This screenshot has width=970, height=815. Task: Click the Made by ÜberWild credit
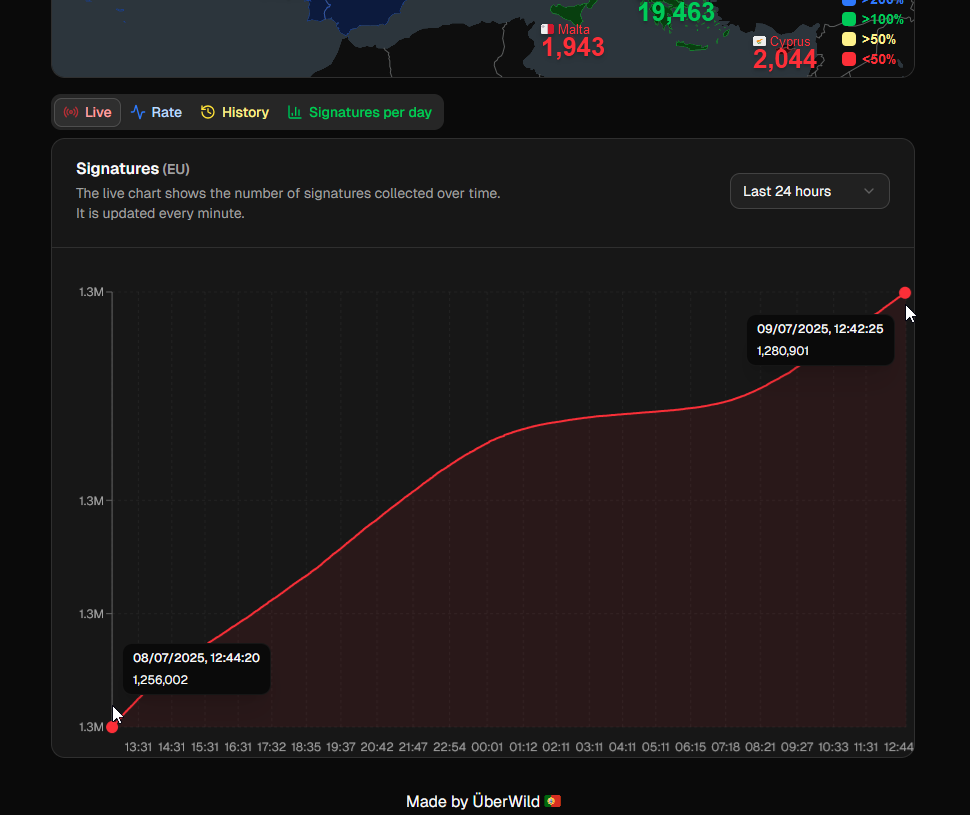(x=473, y=801)
